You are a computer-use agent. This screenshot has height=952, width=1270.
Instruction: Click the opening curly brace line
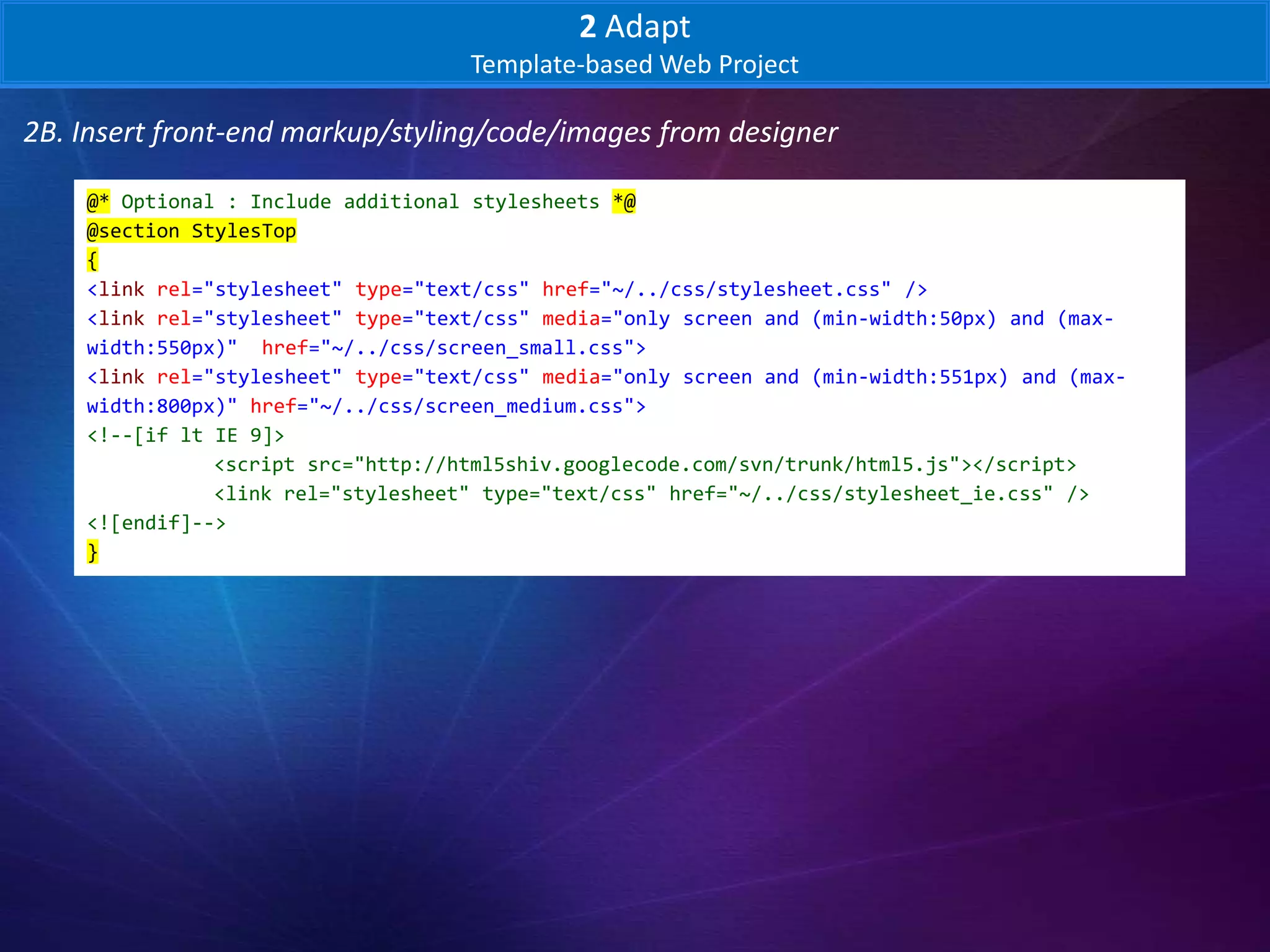[92, 260]
